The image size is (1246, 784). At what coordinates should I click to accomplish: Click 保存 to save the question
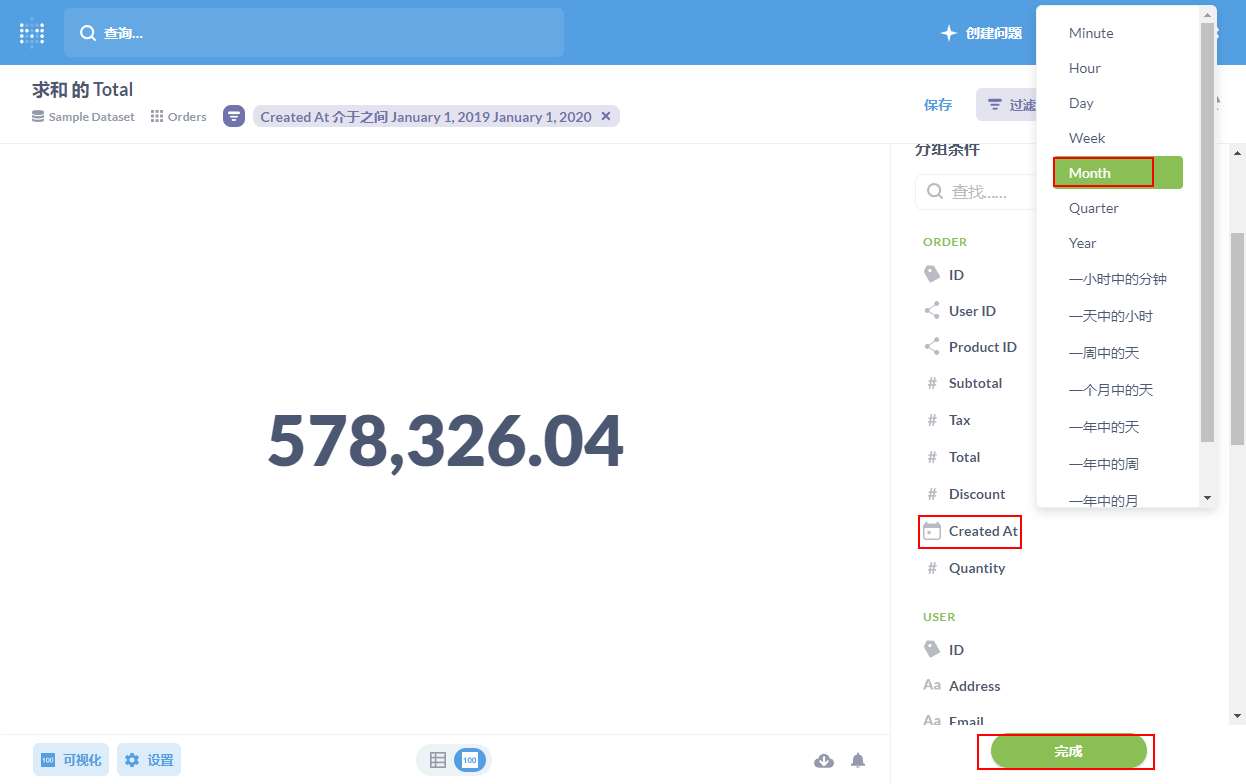click(x=938, y=105)
